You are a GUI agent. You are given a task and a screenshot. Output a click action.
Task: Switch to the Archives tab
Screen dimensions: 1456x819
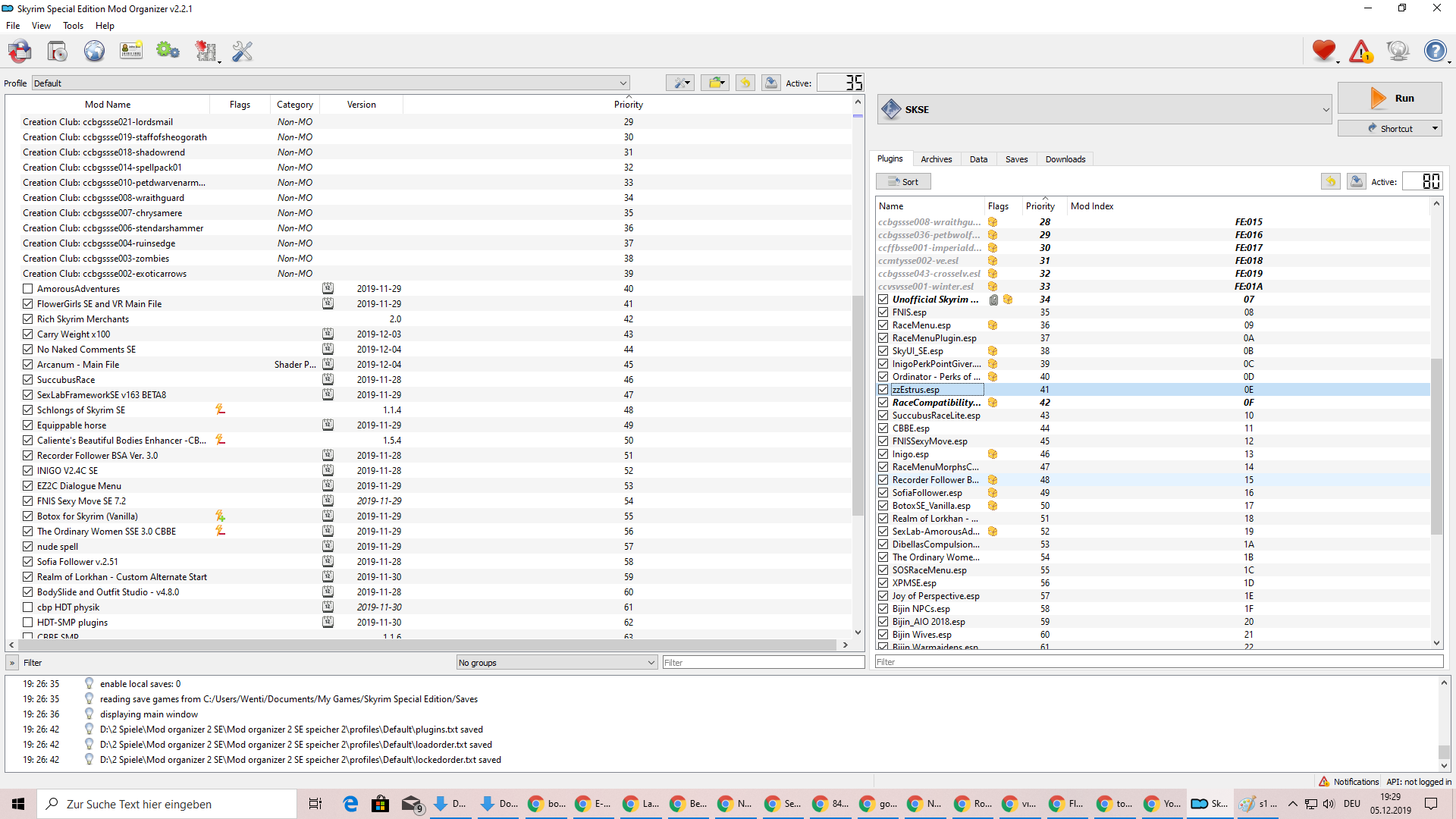point(937,159)
